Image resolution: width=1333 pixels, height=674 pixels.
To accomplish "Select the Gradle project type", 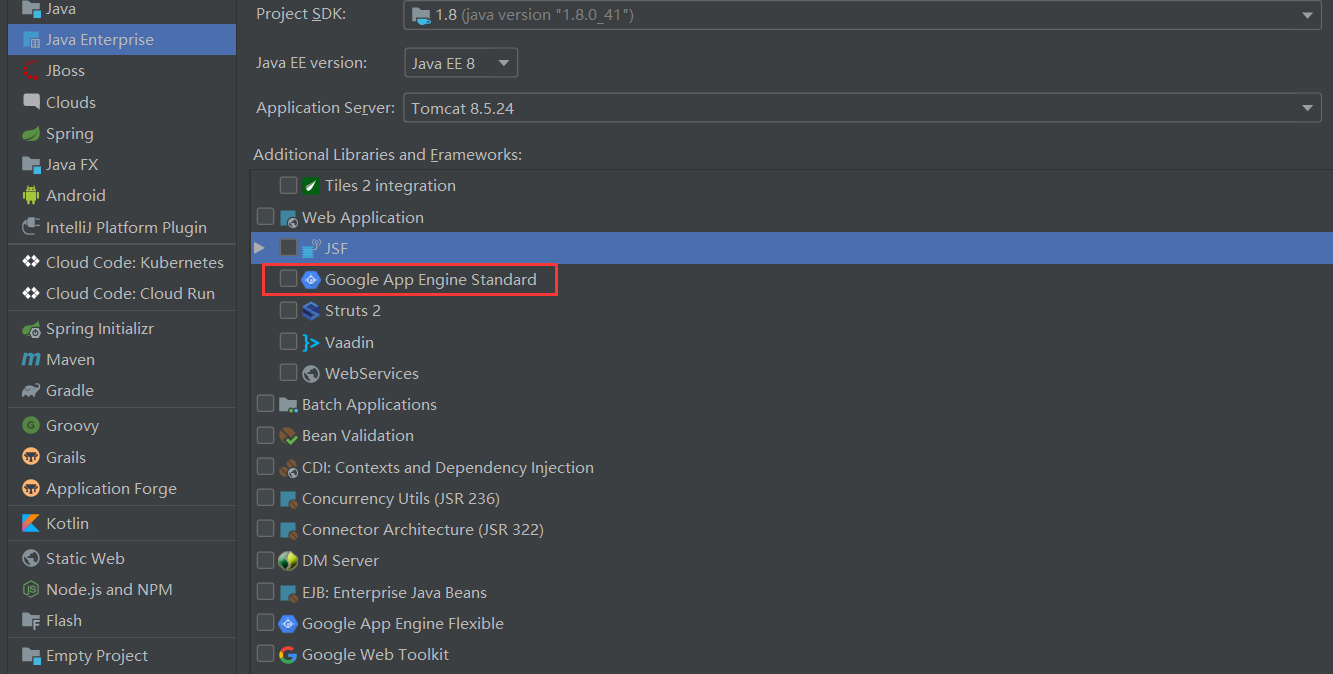I will pyautogui.click(x=70, y=391).
